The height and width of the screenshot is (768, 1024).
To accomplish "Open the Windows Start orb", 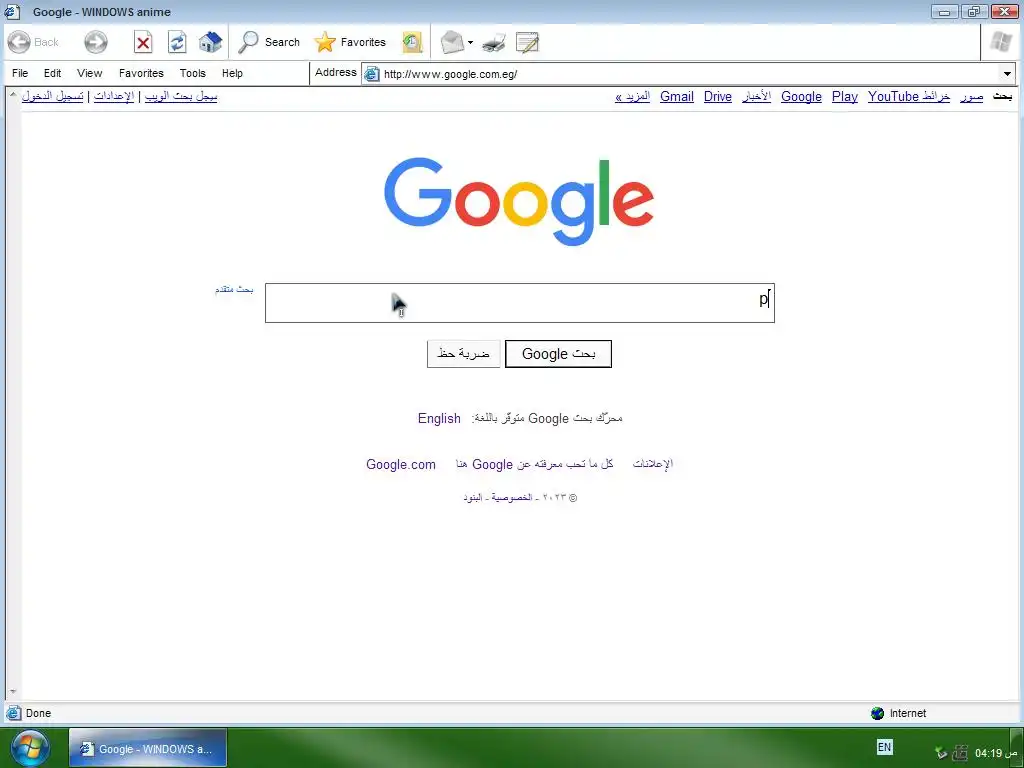I will 29,749.
